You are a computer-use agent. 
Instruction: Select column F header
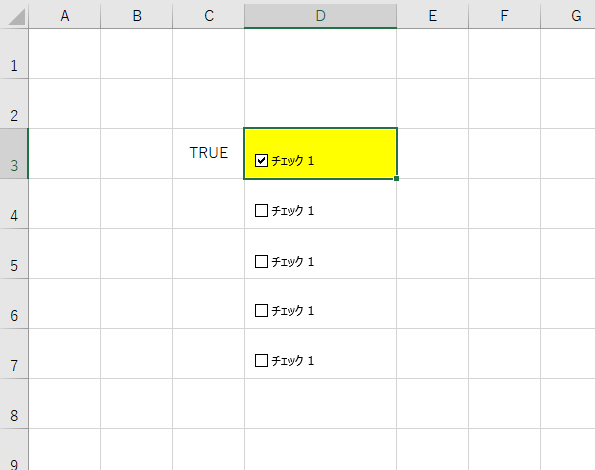[x=505, y=16]
